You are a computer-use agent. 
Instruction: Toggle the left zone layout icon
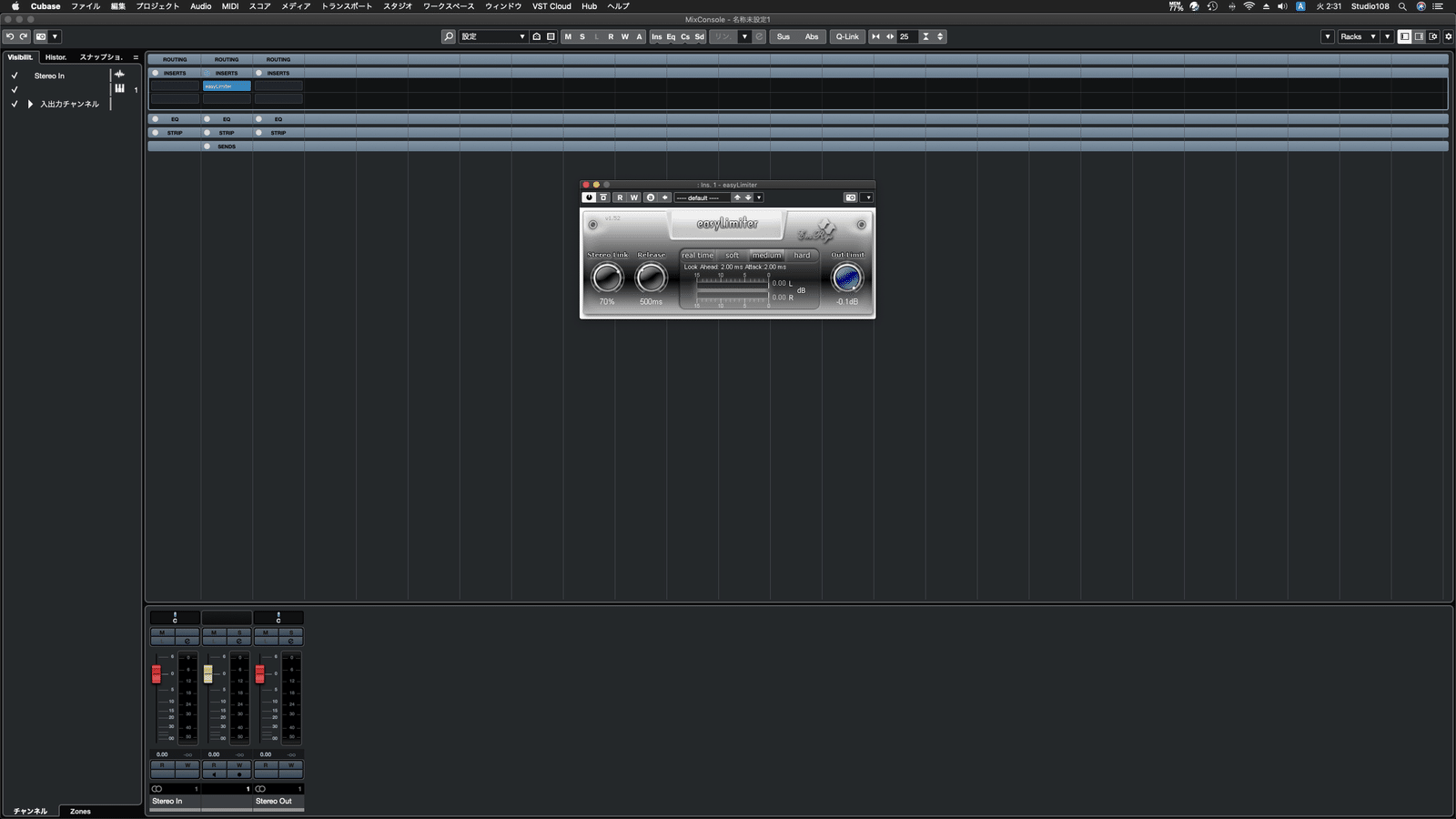(1405, 36)
